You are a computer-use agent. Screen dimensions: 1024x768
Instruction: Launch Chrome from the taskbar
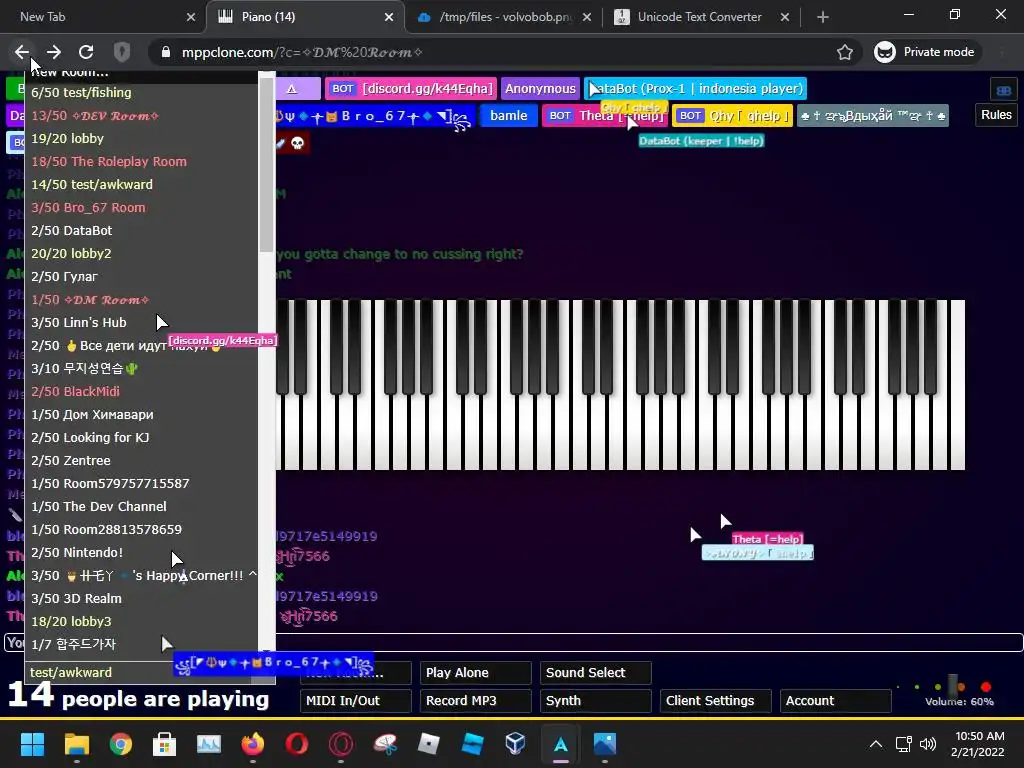[121, 744]
